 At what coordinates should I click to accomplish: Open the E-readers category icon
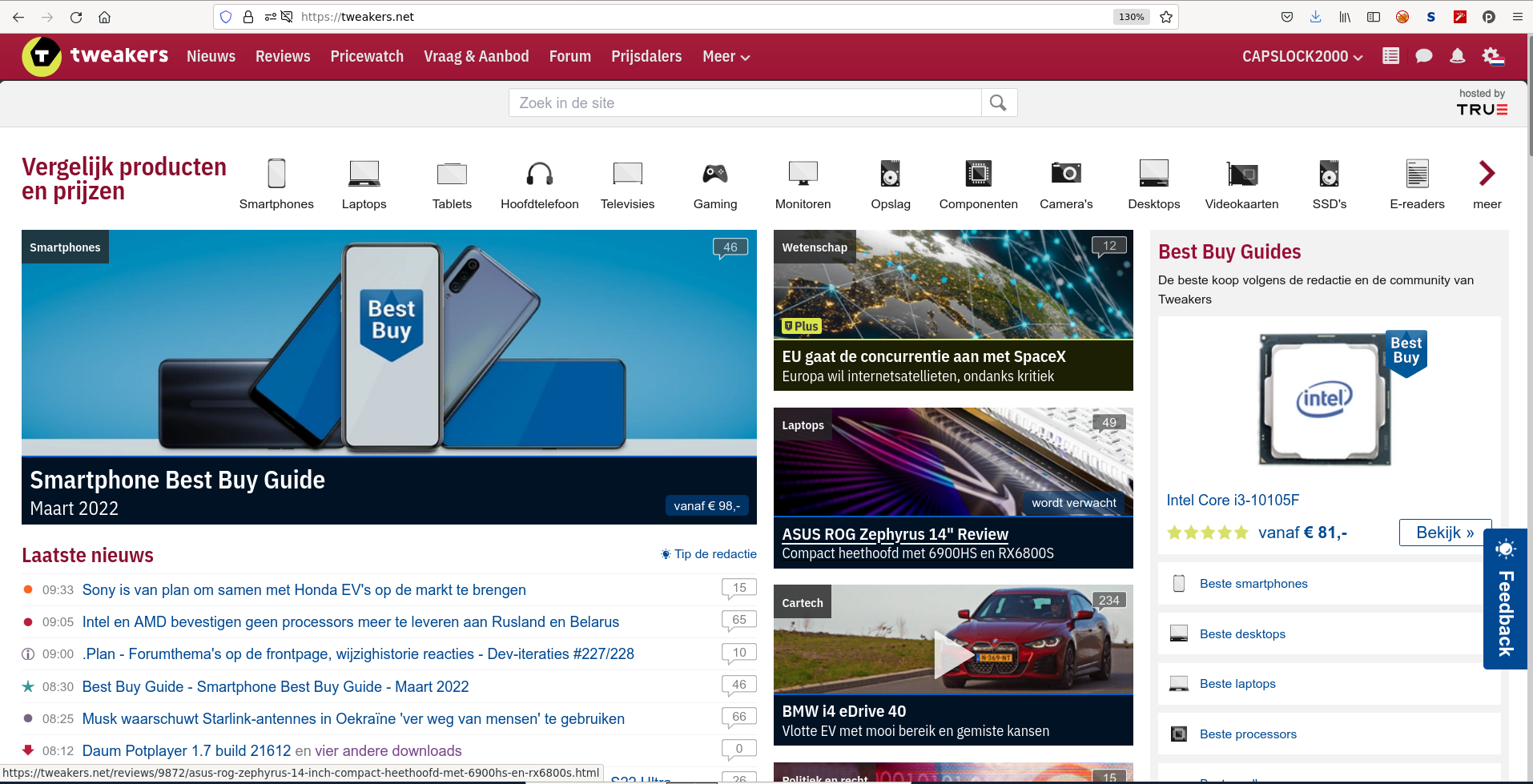1418,173
